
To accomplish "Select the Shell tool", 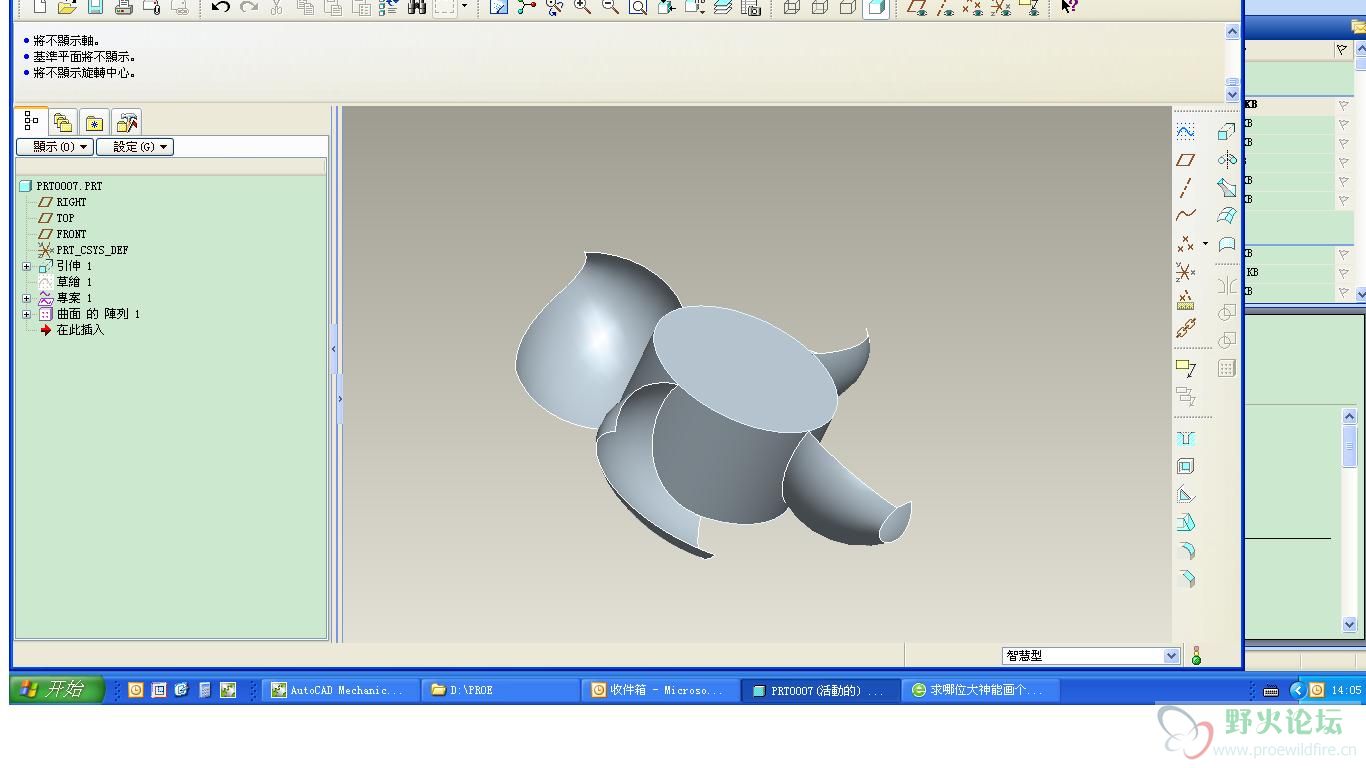I will [x=1186, y=466].
